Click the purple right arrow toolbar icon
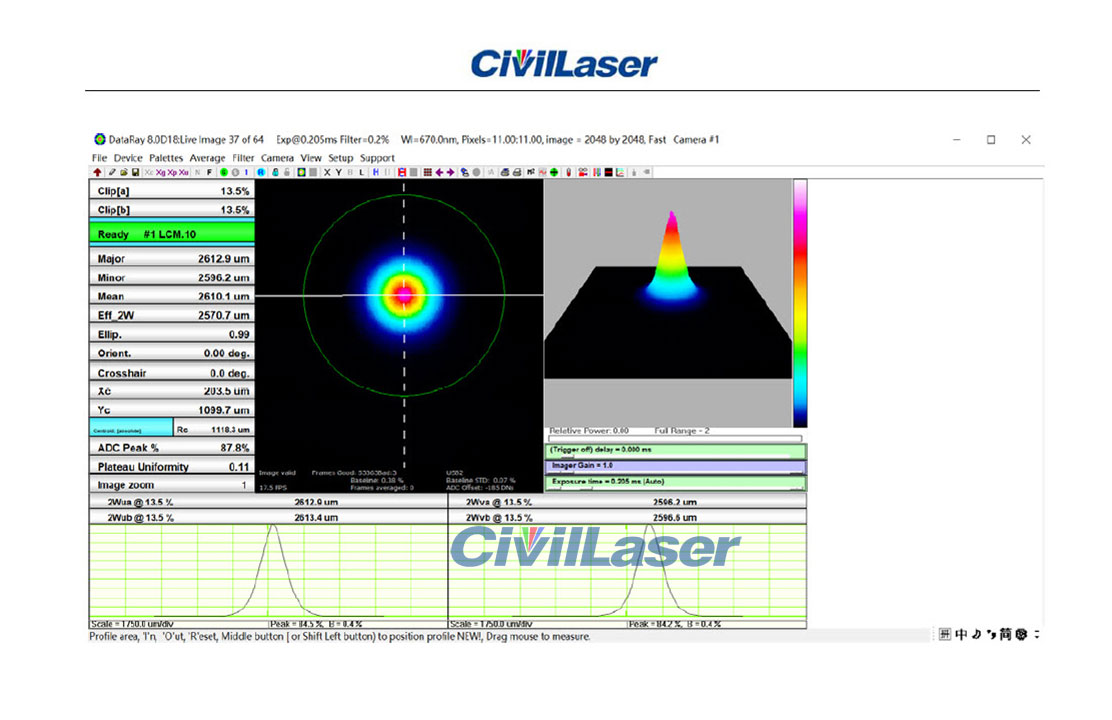This screenshot has width=1112, height=720. tap(450, 172)
